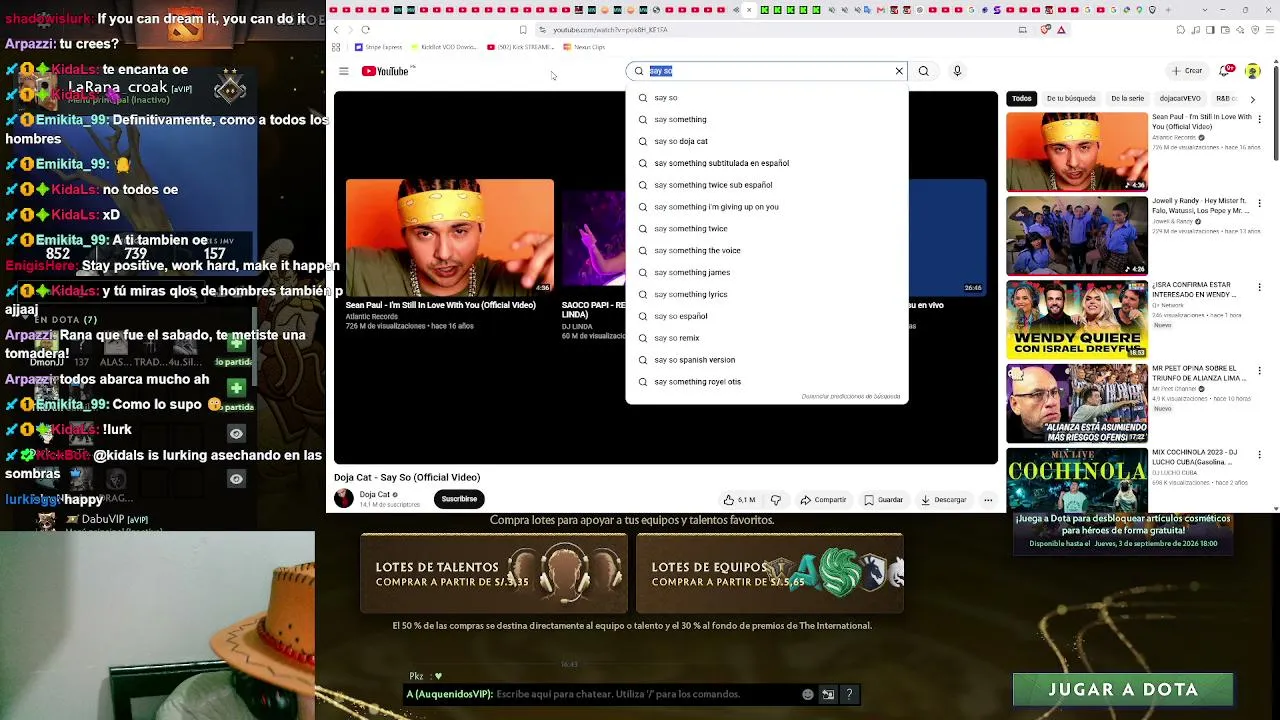Screen dimensions: 1280x720
Task: Open Sean Paul endscreen video card
Action: (450, 237)
